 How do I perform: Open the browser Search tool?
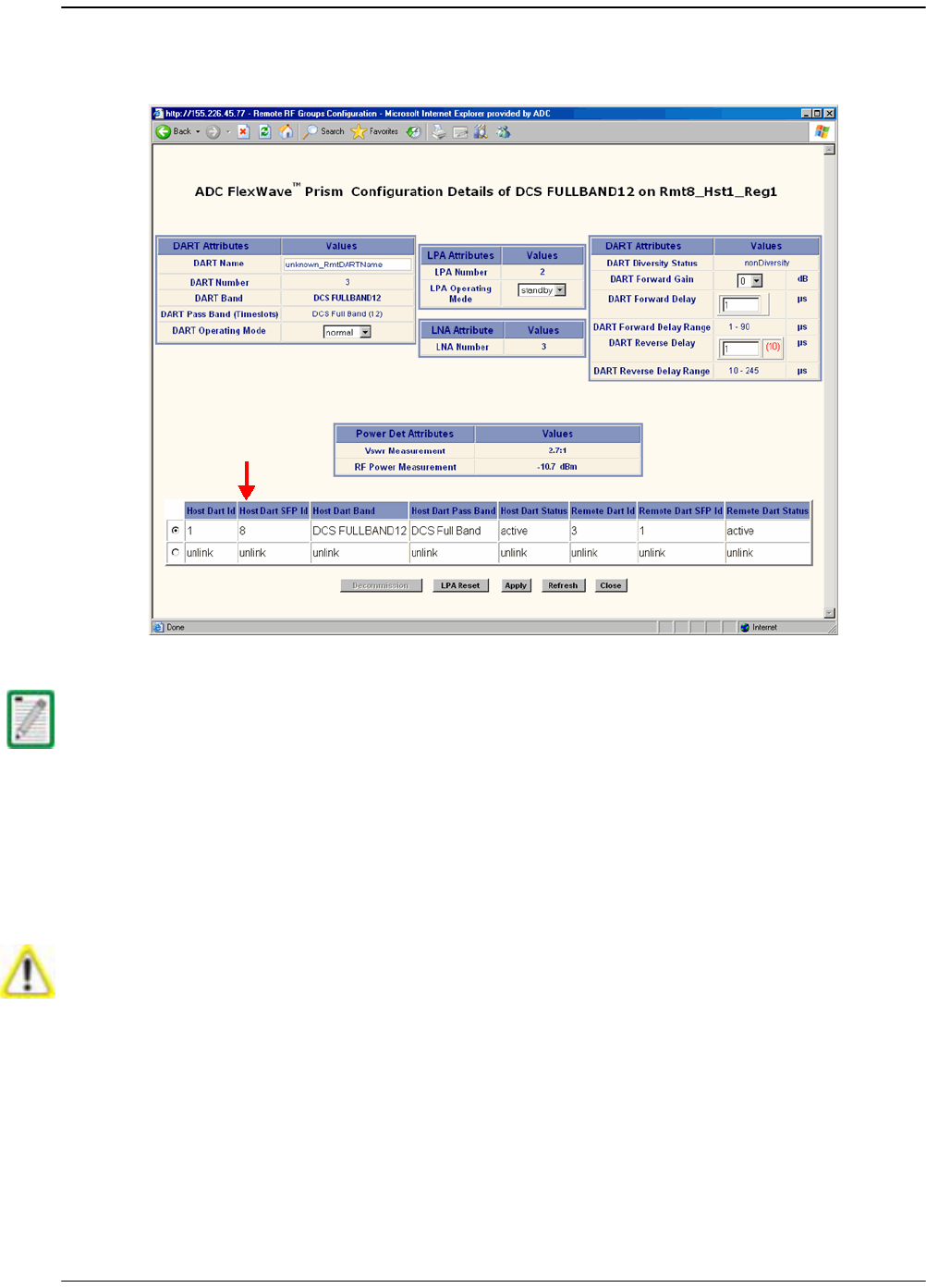click(x=324, y=131)
